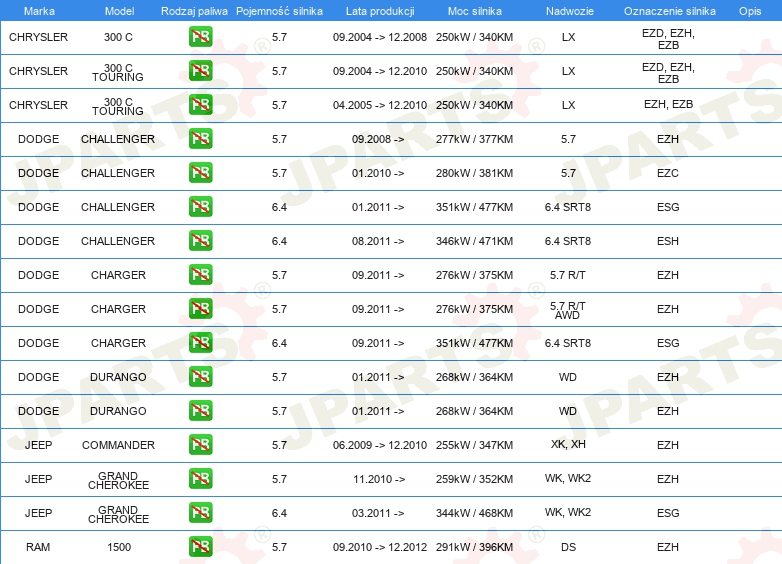
Task: Click the fuel icon for the Challenger 351kW row
Action: click(200, 206)
